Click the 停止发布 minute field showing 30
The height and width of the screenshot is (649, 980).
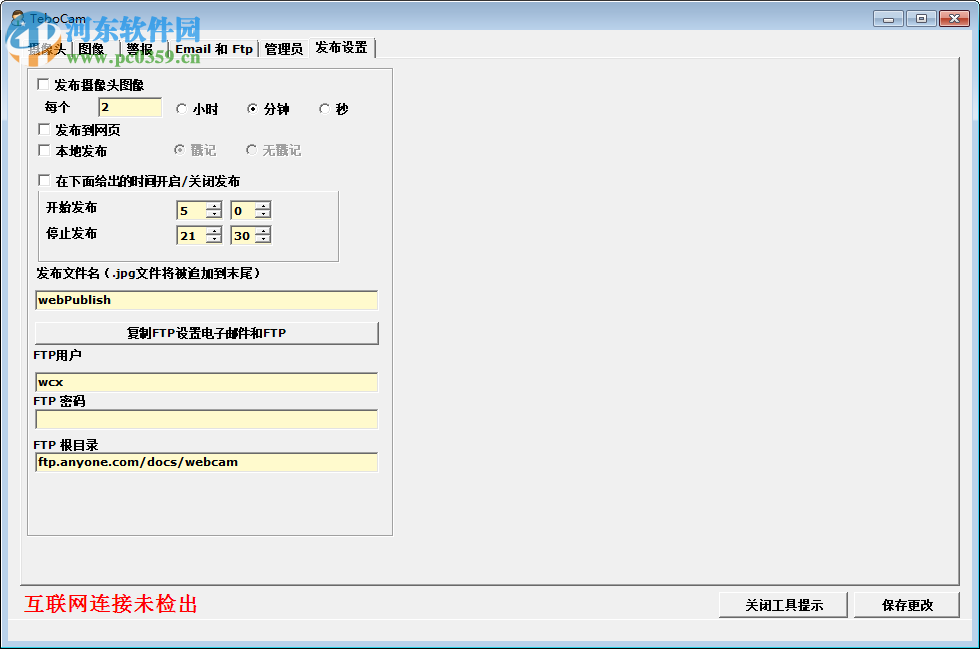coord(242,236)
